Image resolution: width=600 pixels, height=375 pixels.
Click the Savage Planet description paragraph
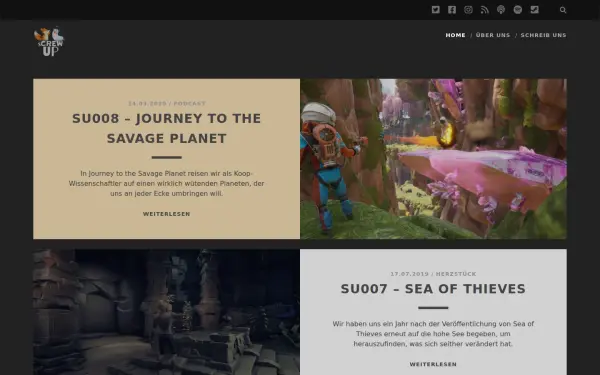pos(166,183)
